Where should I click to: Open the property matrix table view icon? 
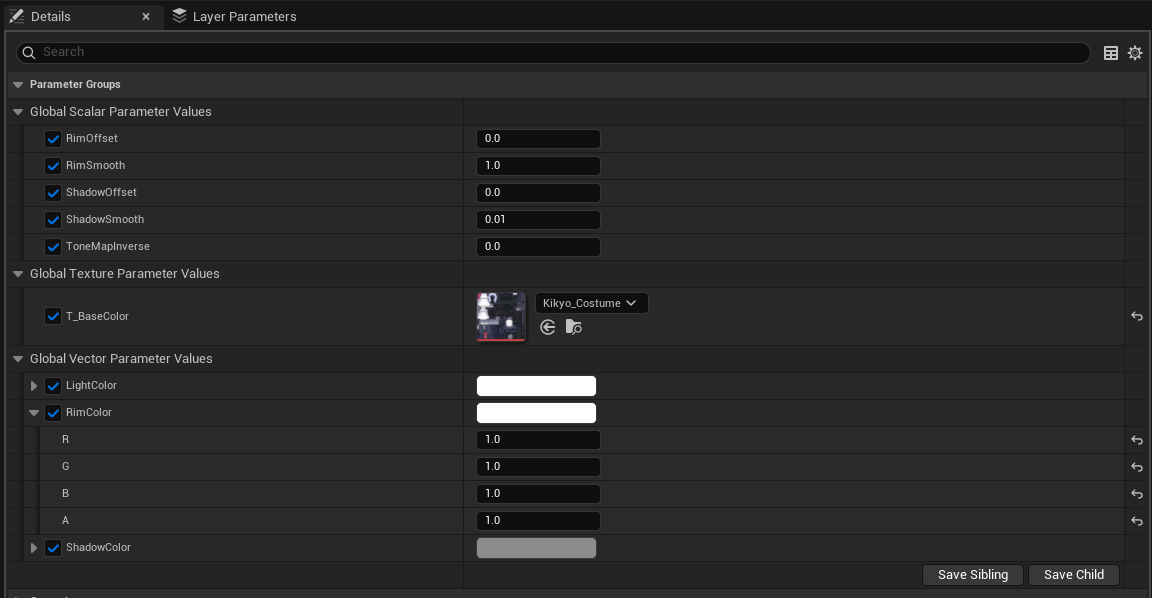coord(1111,53)
